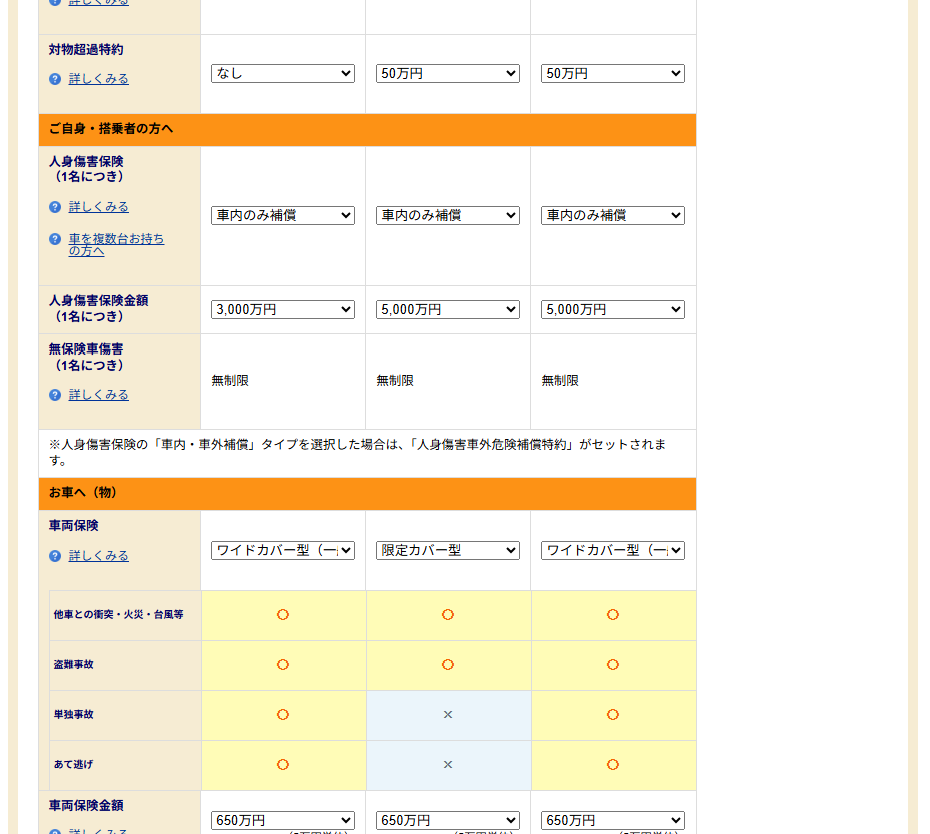
Task: Click the お車へ（物） section header
Action: pos(367,493)
